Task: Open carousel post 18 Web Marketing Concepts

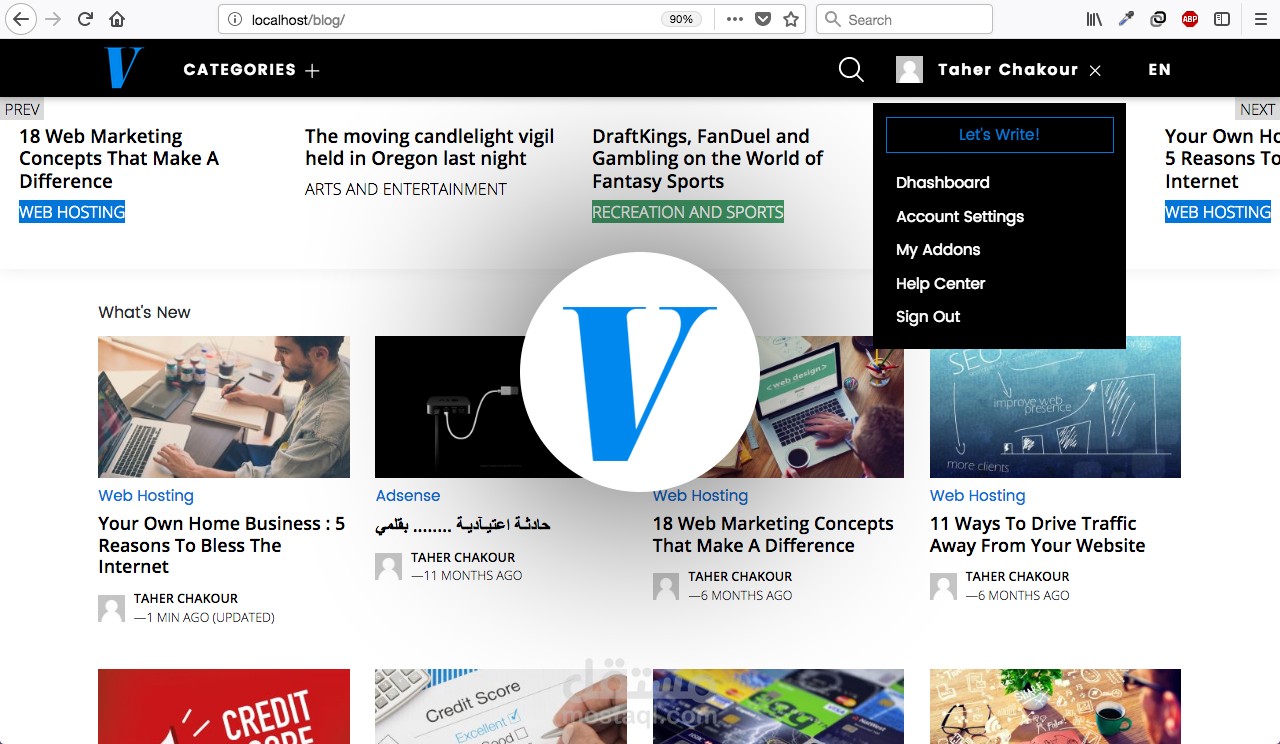Action: (119, 159)
